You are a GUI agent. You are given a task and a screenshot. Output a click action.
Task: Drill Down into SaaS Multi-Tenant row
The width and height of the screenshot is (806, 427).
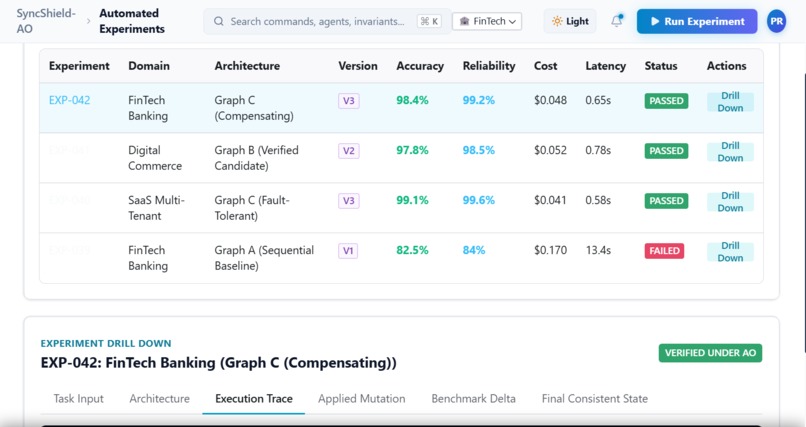pyautogui.click(x=730, y=201)
